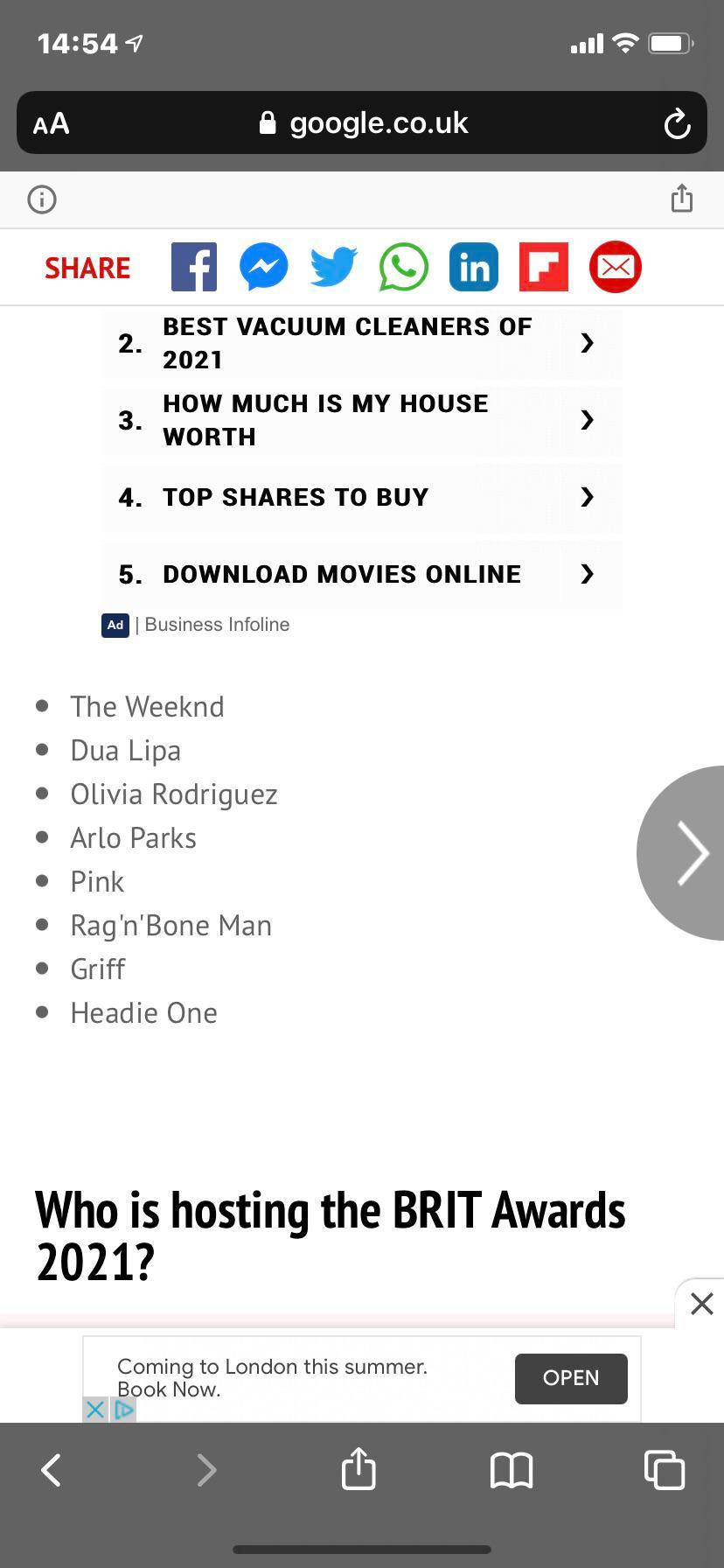Screen dimensions: 724x1568
Task: Tap the Twitter share icon
Action: [334, 267]
